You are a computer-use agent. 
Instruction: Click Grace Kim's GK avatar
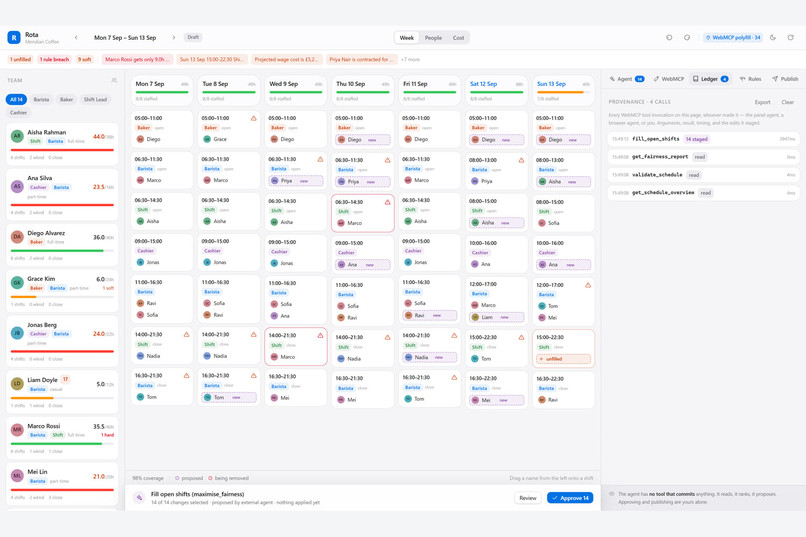[x=17, y=283]
